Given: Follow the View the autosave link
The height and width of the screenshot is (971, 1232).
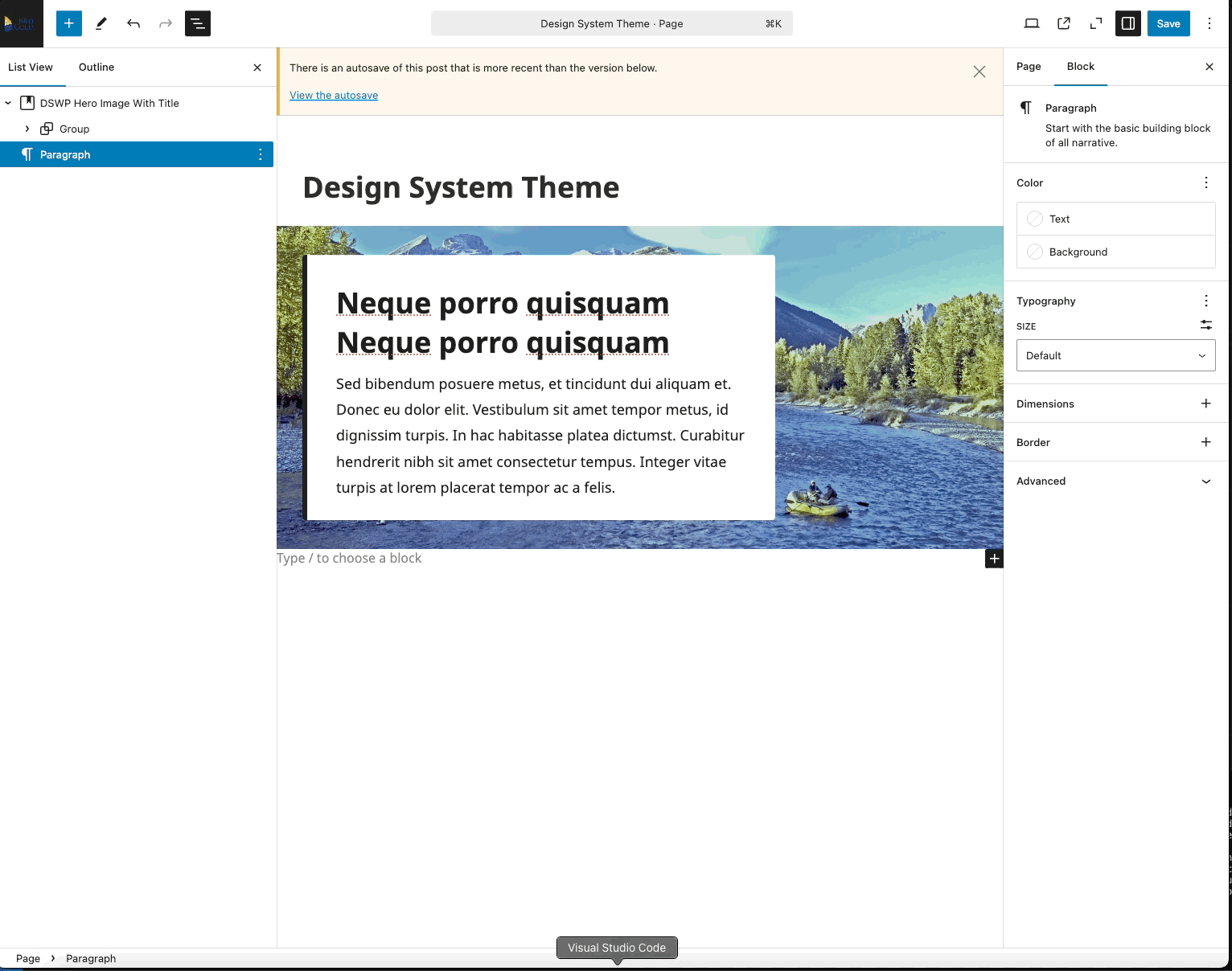Looking at the screenshot, I should pyautogui.click(x=334, y=96).
